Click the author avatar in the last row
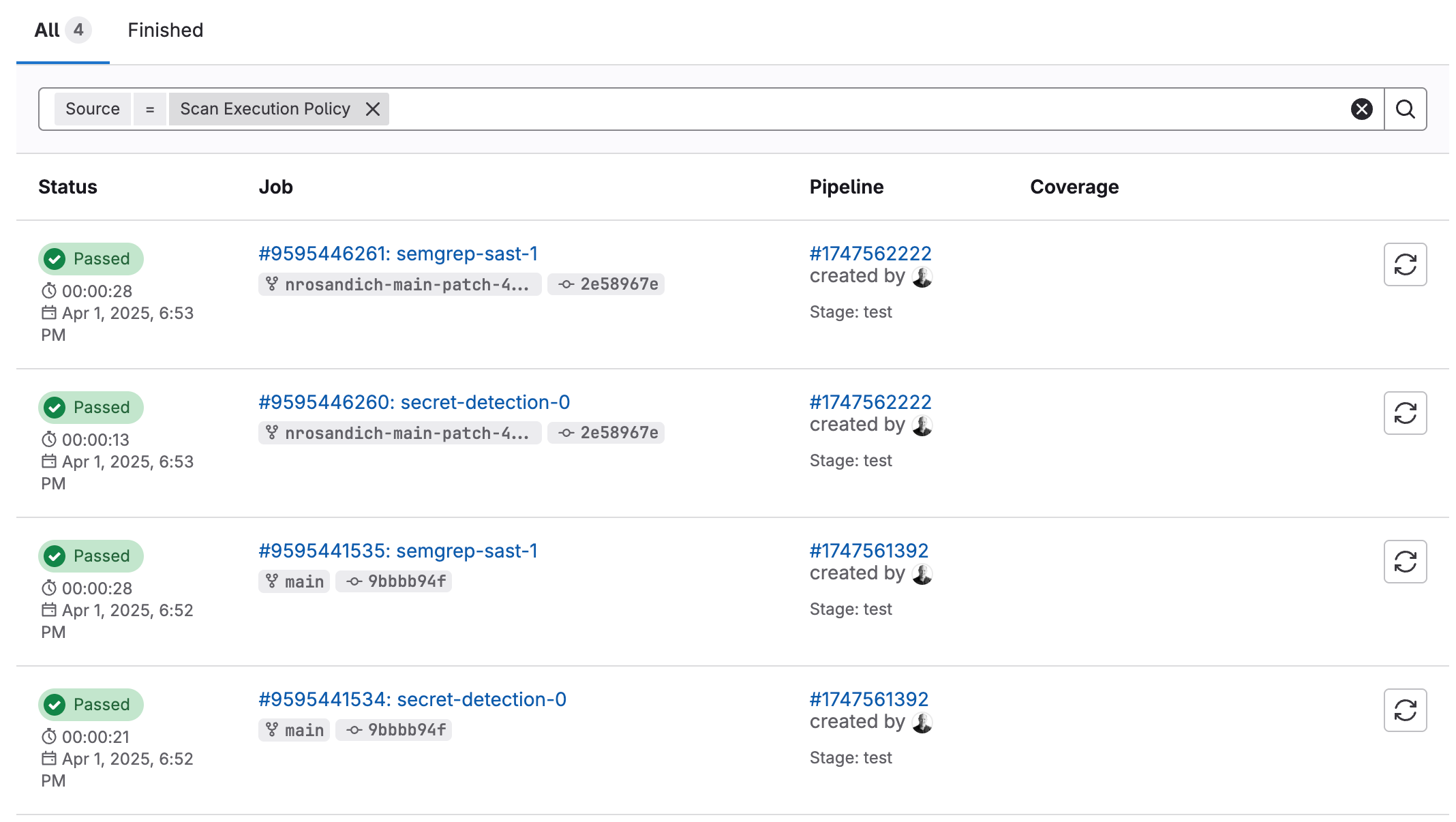Image resolution: width=1456 pixels, height=822 pixels. tap(922, 722)
